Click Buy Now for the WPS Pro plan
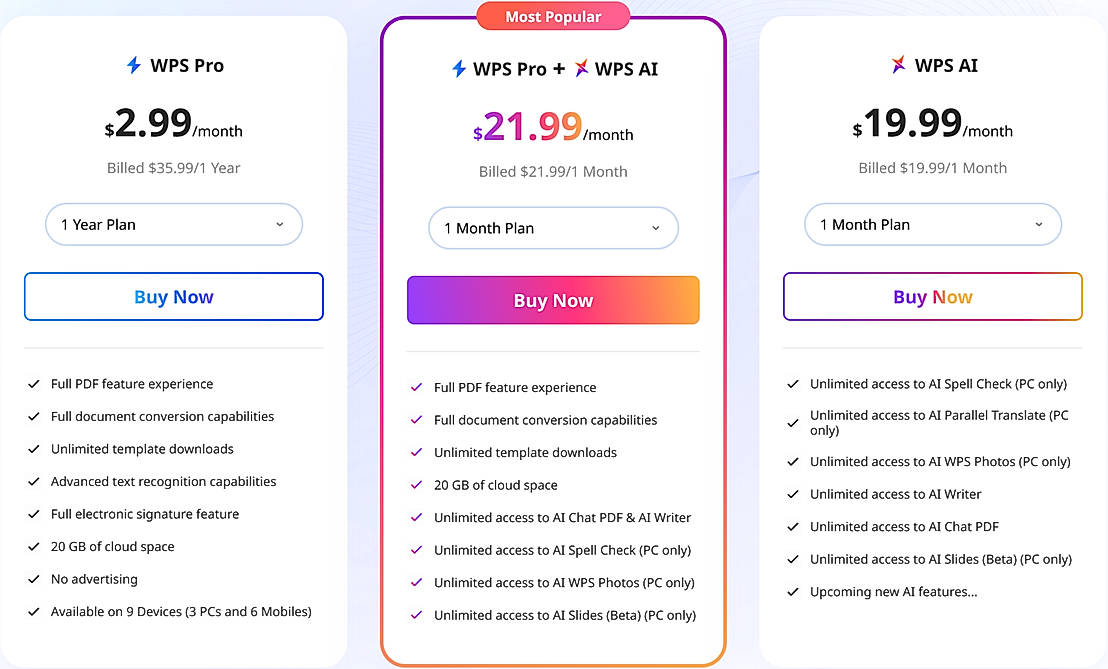The height and width of the screenshot is (669, 1108). (x=174, y=297)
